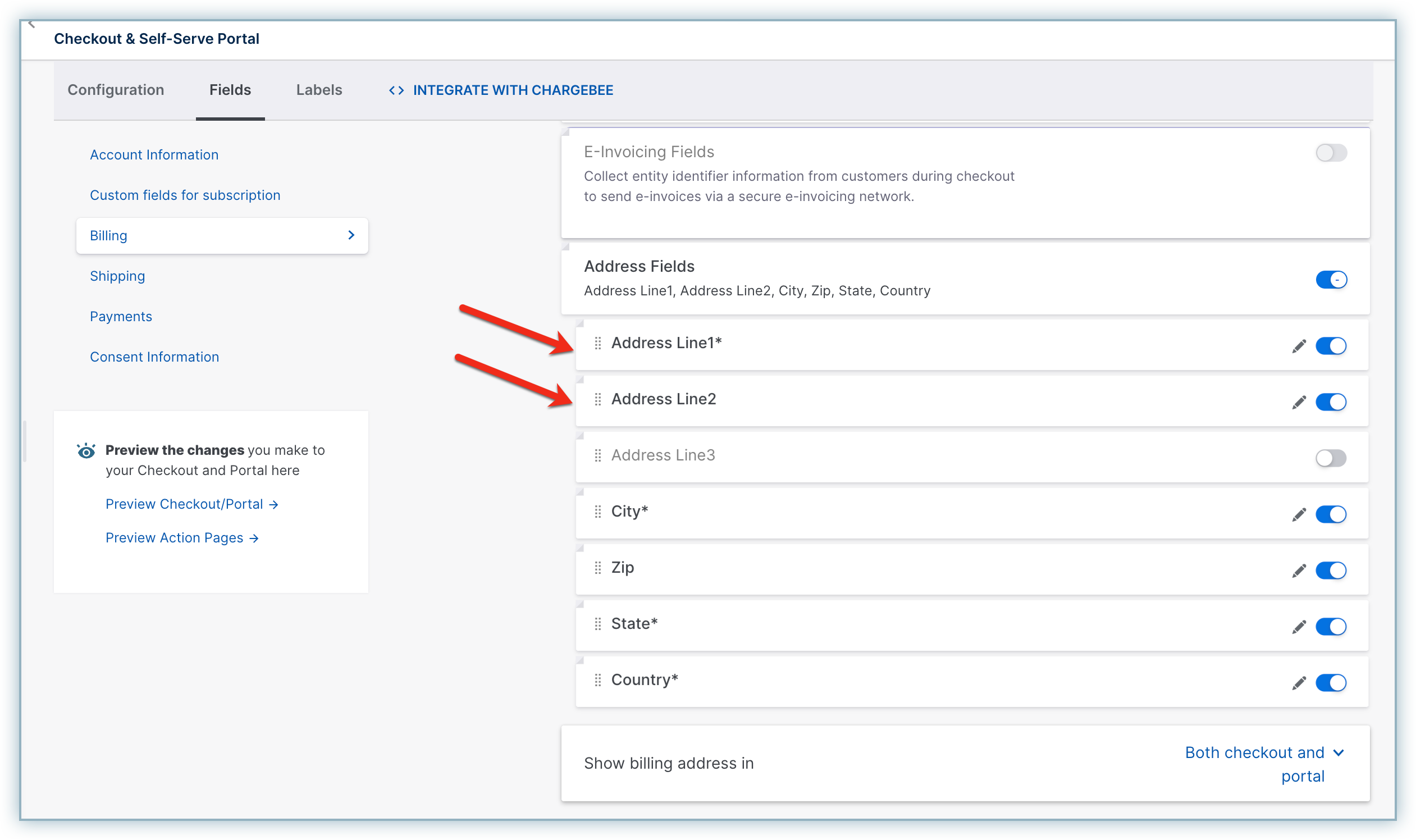1416x840 pixels.
Task: Toggle the main Address Fields switch
Action: click(1331, 280)
